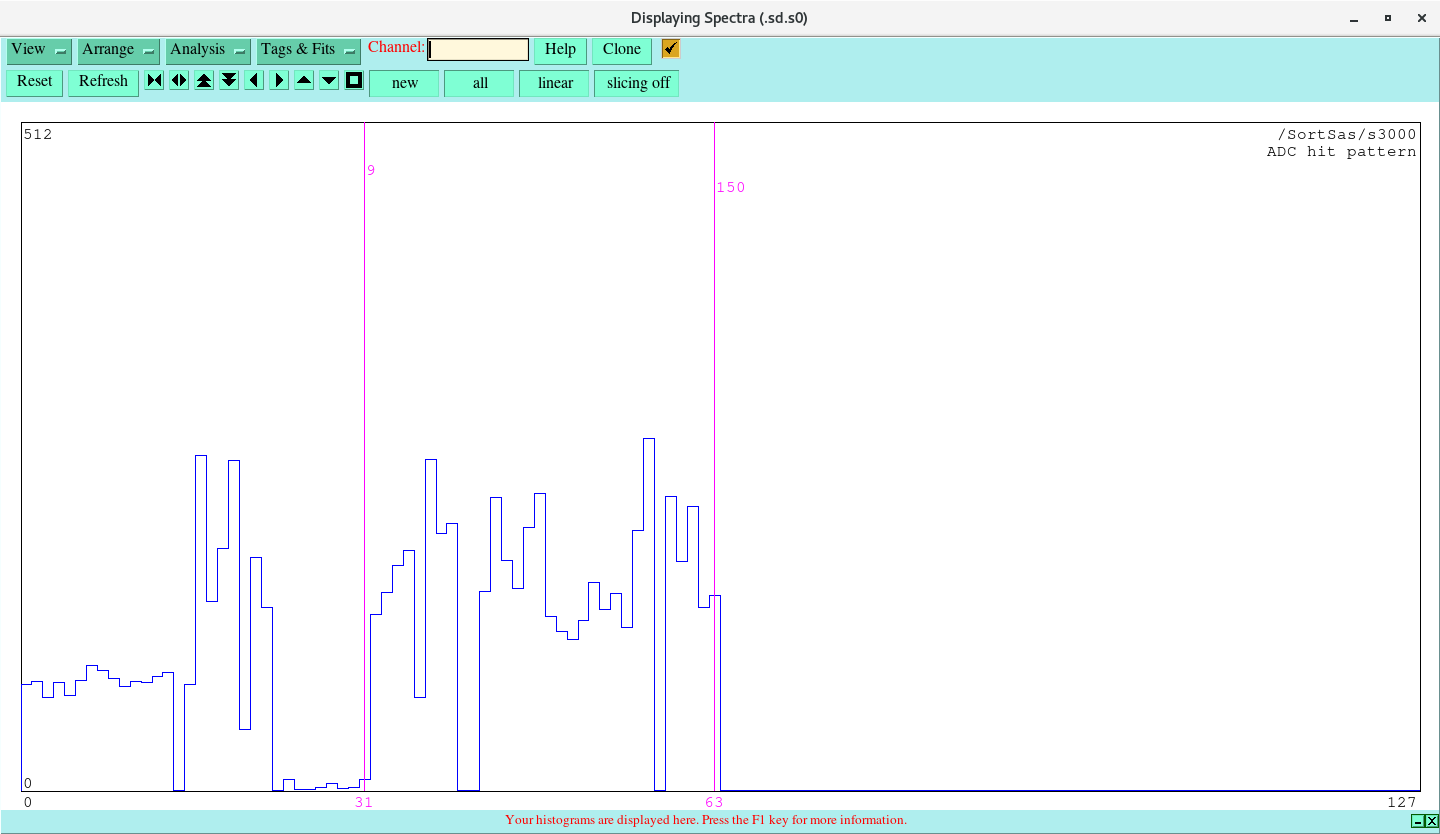Click inside the Channel input field
Image resolution: width=1440 pixels, height=834 pixels.
click(477, 48)
